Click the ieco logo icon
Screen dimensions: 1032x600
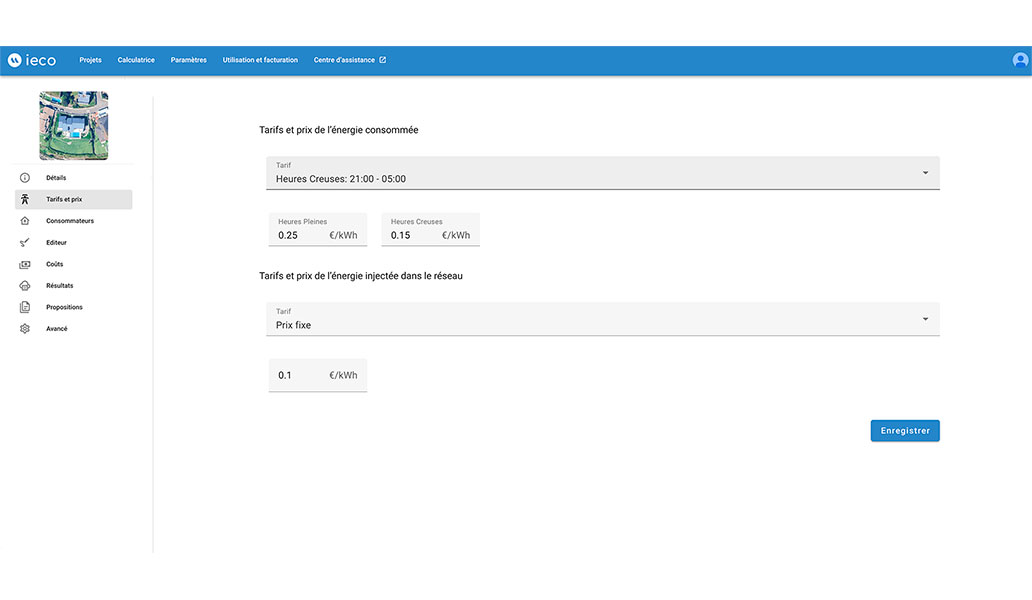[15, 60]
